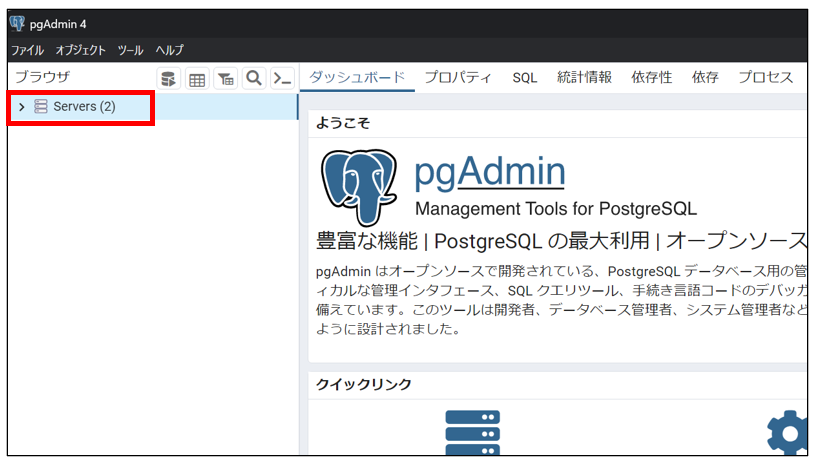Screen dimensions: 820x476
Task: Open the オブジェクト menu
Action: 81,50
